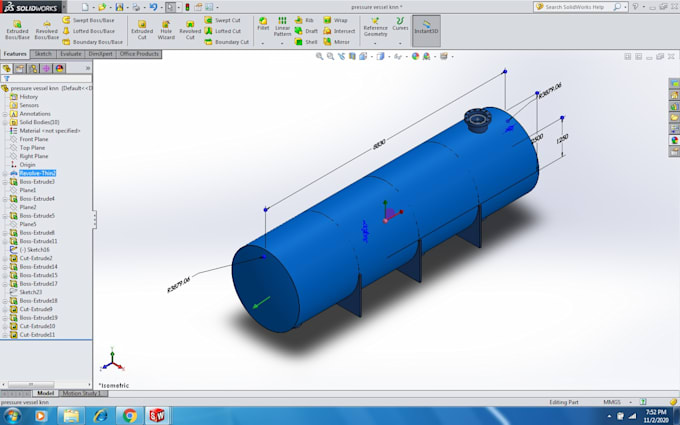The image size is (680, 425).
Task: Select the Lofted Cut tool
Action: 223,31
